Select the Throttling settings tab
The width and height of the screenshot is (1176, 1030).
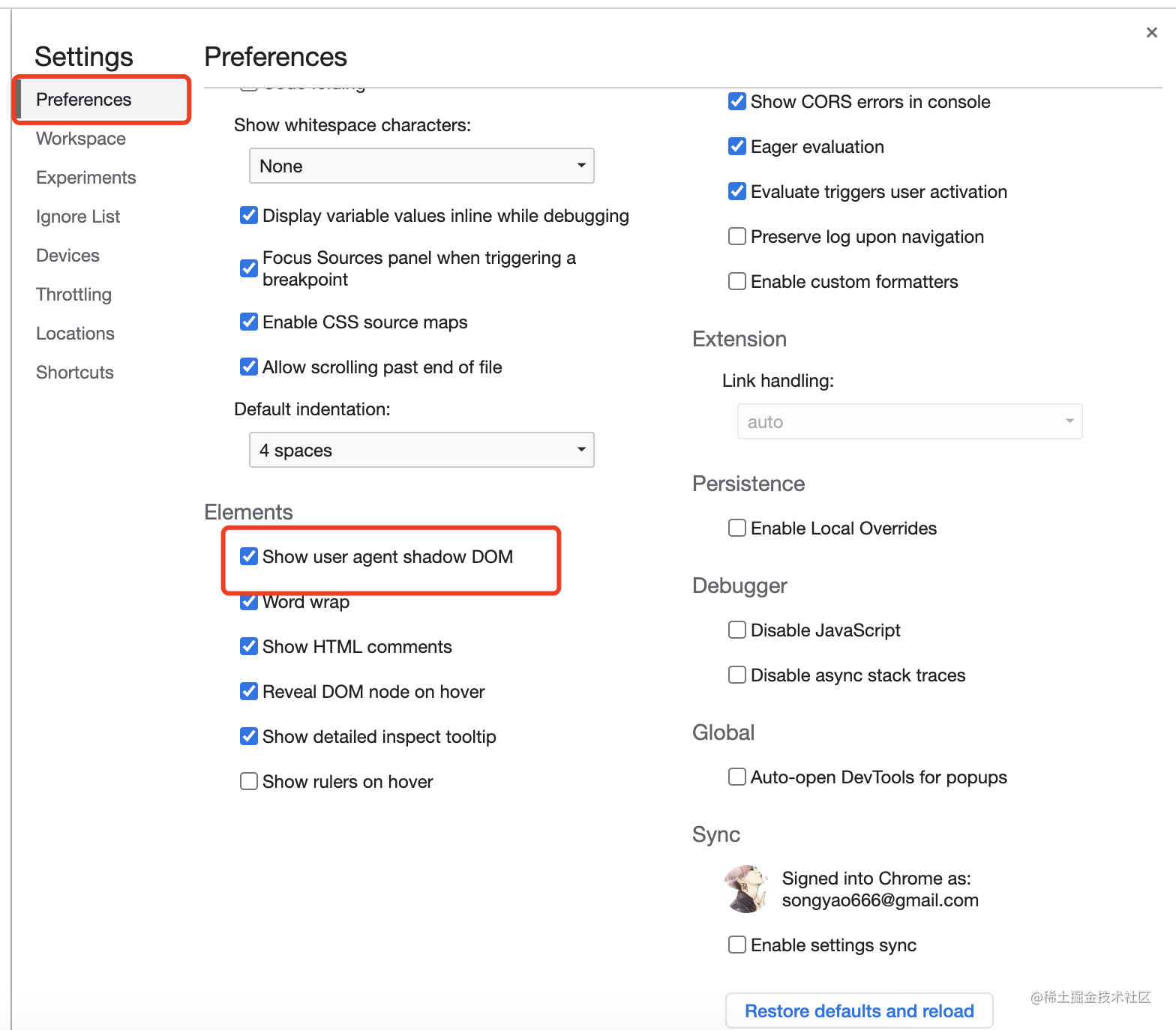tap(73, 295)
